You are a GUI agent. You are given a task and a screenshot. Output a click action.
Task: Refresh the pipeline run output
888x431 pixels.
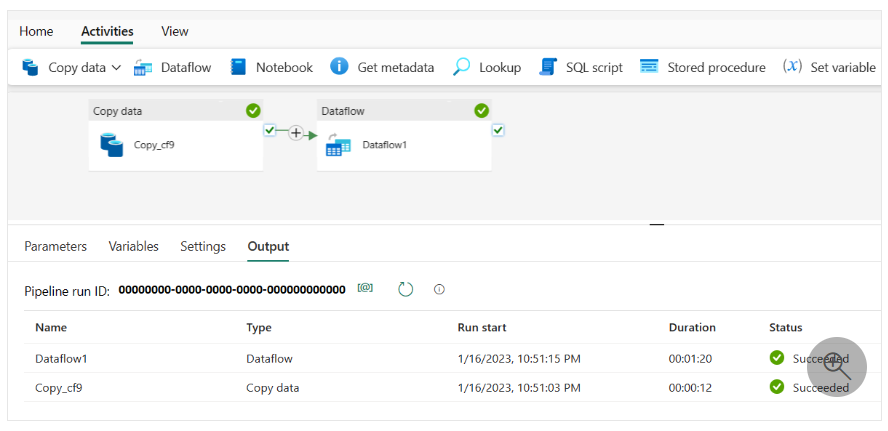click(405, 289)
